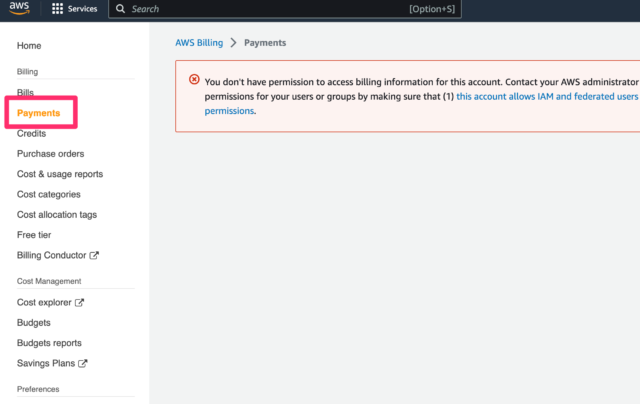640x404 pixels.
Task: Open Cost & usage reports
Action: (x=60, y=174)
